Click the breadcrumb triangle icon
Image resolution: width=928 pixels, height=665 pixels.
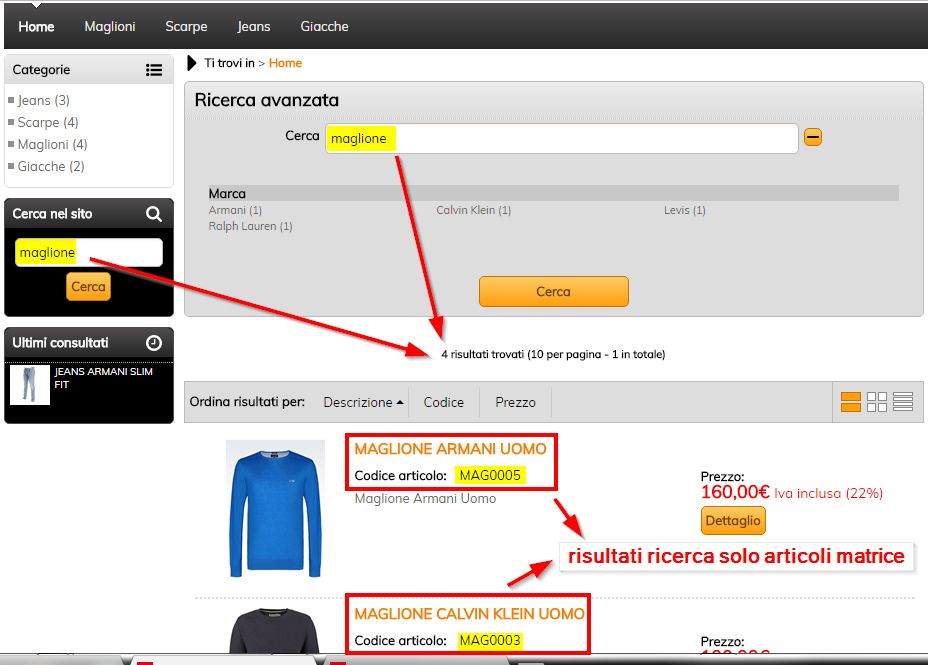click(x=191, y=63)
